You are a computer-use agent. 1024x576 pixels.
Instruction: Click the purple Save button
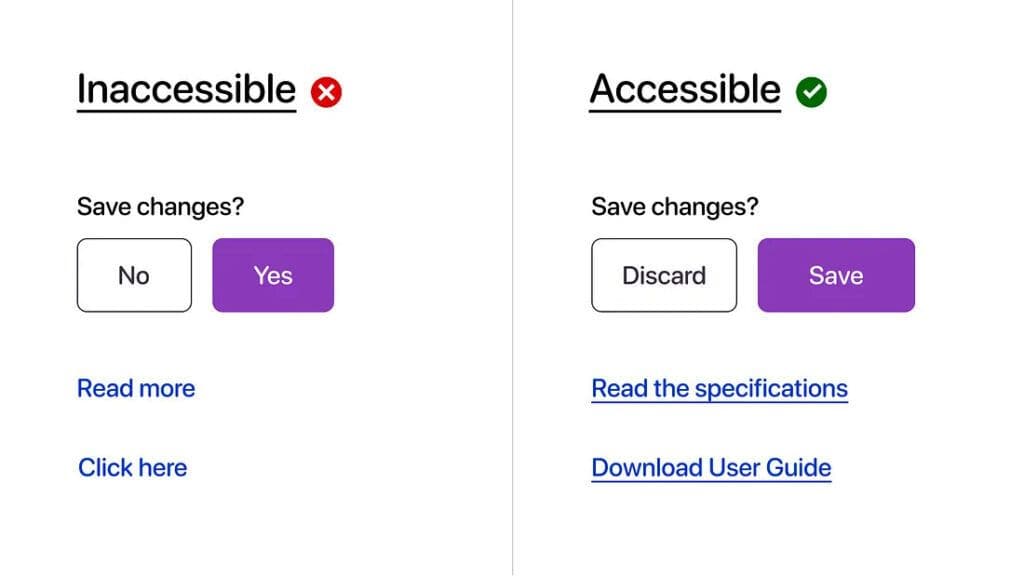point(836,275)
